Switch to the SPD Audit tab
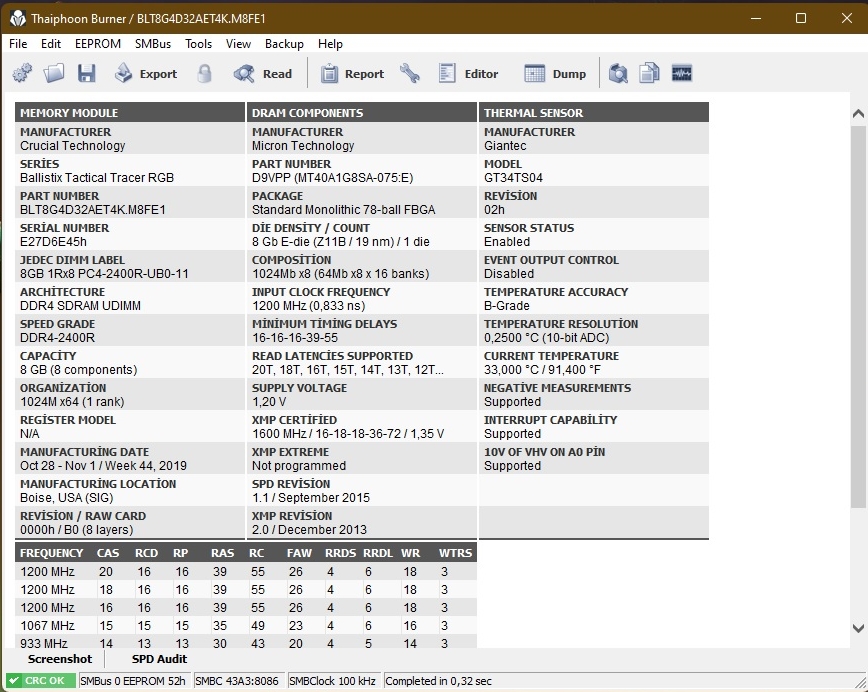This screenshot has height=692, width=868. point(159,659)
